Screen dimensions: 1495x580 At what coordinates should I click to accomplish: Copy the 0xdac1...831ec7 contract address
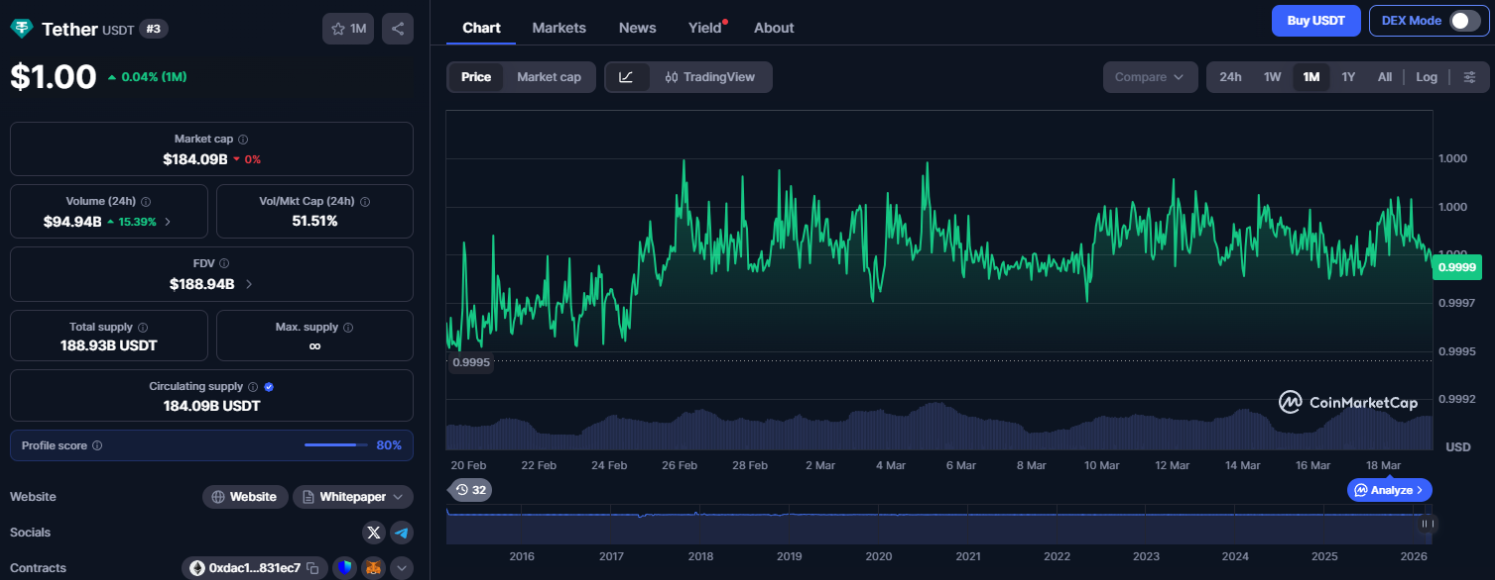313,568
